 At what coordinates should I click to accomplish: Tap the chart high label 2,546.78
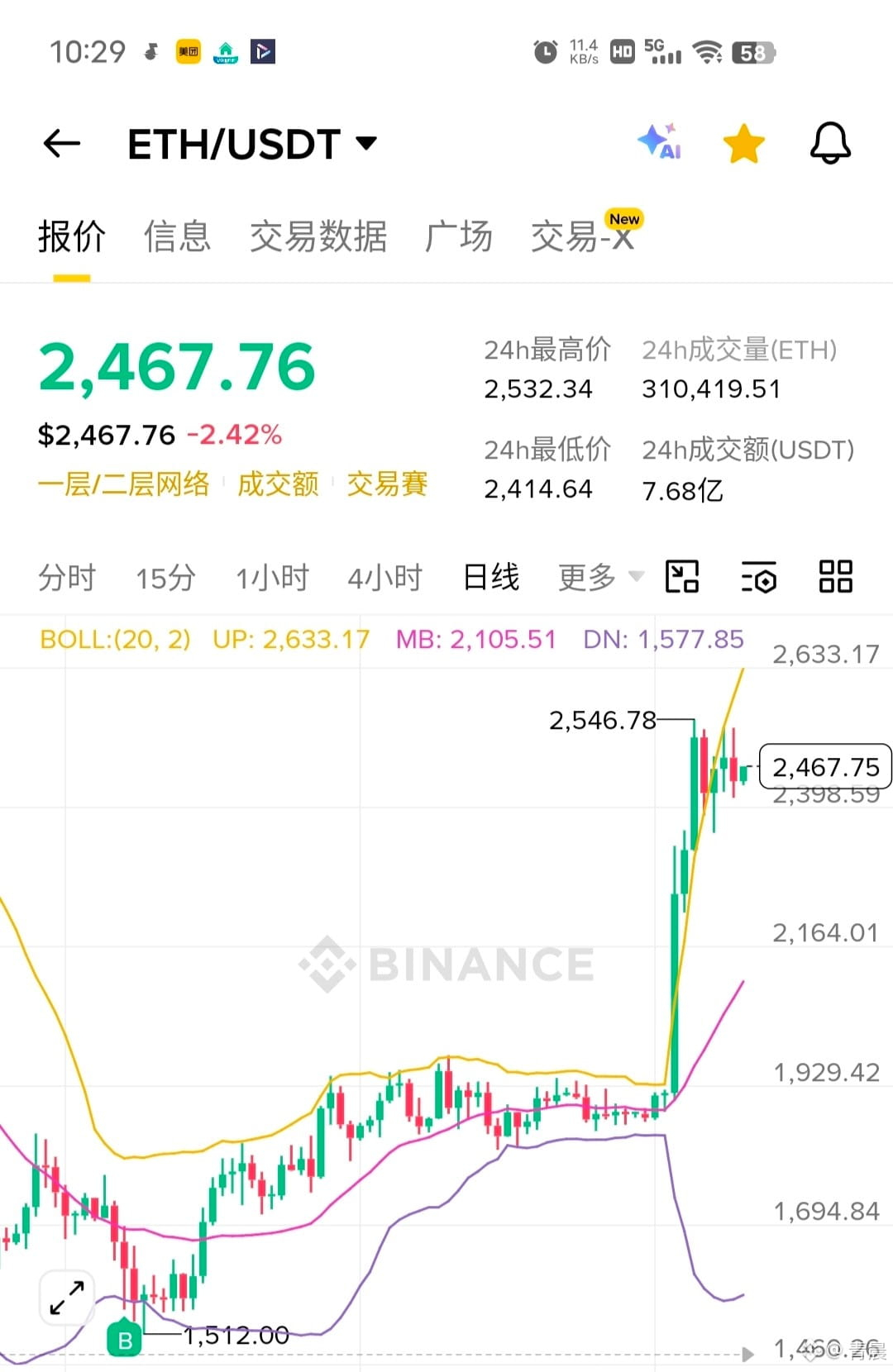[603, 720]
